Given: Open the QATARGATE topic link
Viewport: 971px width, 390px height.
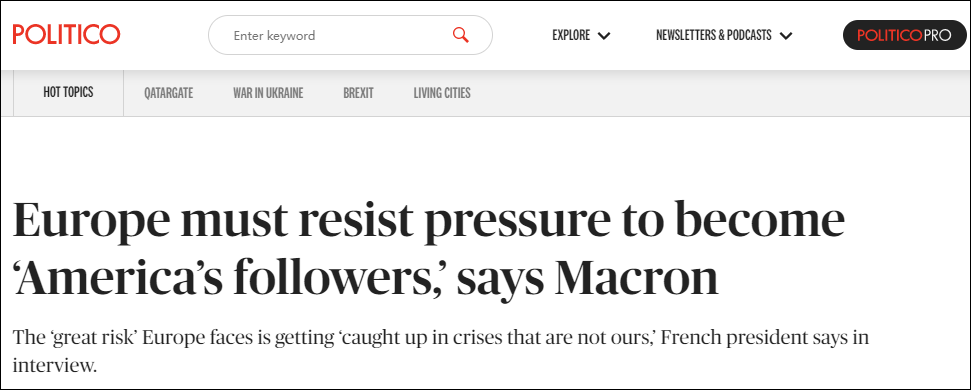Looking at the screenshot, I should pyautogui.click(x=168, y=93).
